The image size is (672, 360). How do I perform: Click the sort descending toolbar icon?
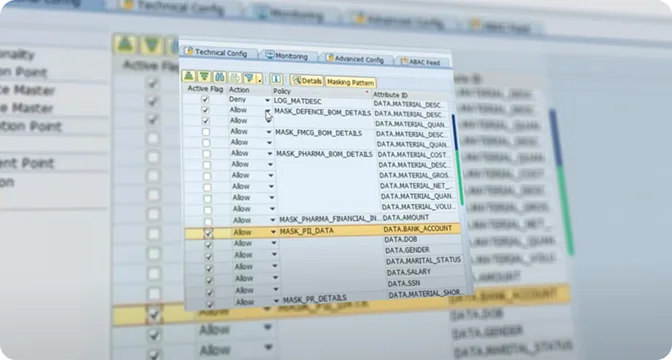click(x=204, y=76)
